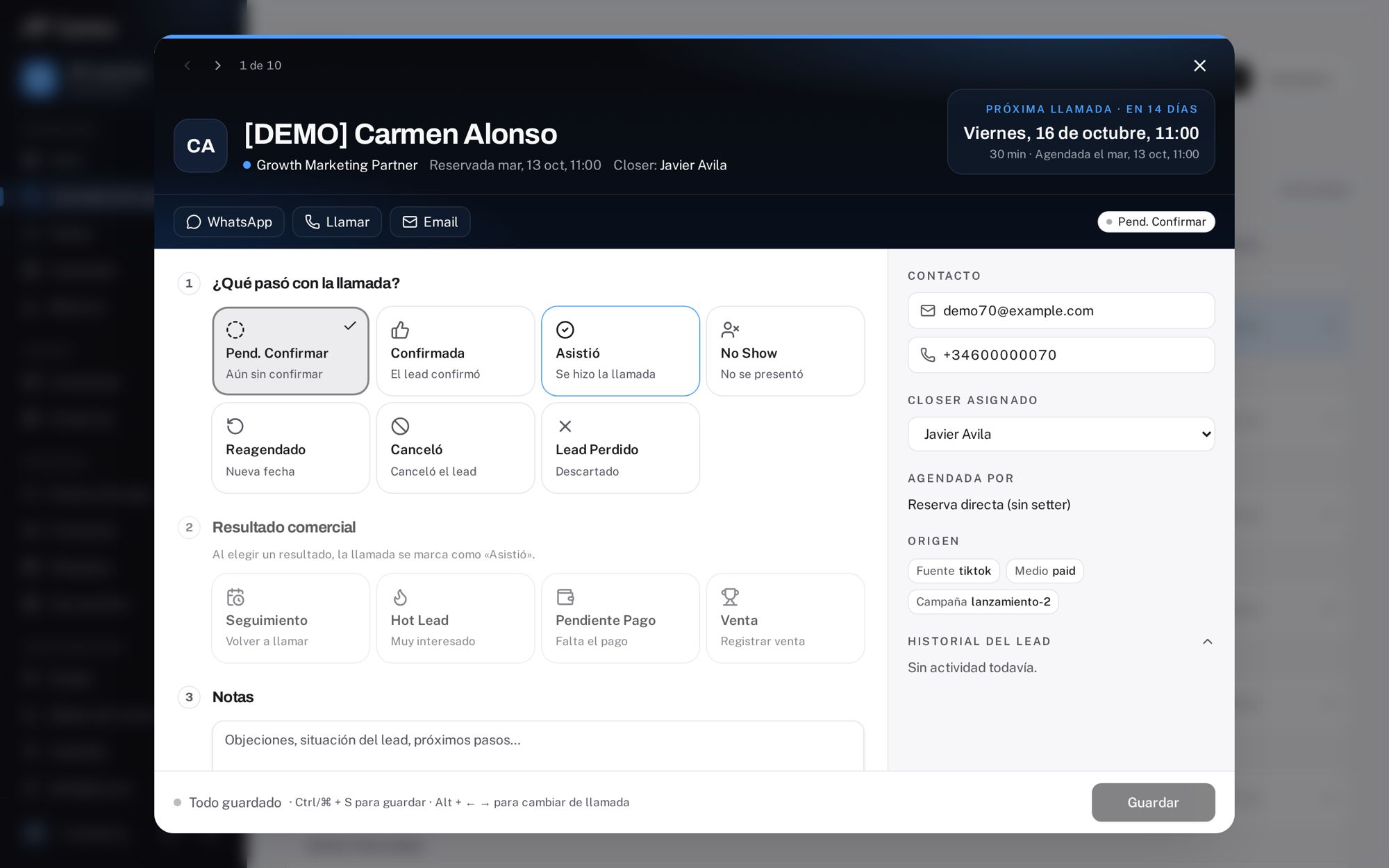The height and width of the screenshot is (868, 1389).
Task: Collapse the Historial del Lead section
Action: click(x=1207, y=641)
